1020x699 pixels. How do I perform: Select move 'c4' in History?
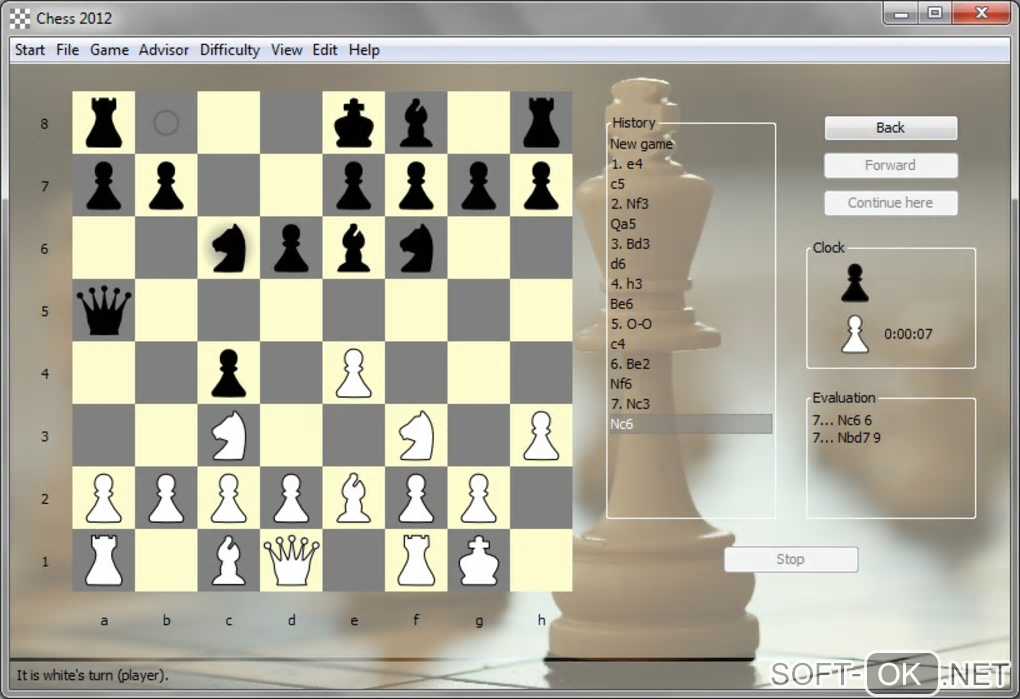690,344
